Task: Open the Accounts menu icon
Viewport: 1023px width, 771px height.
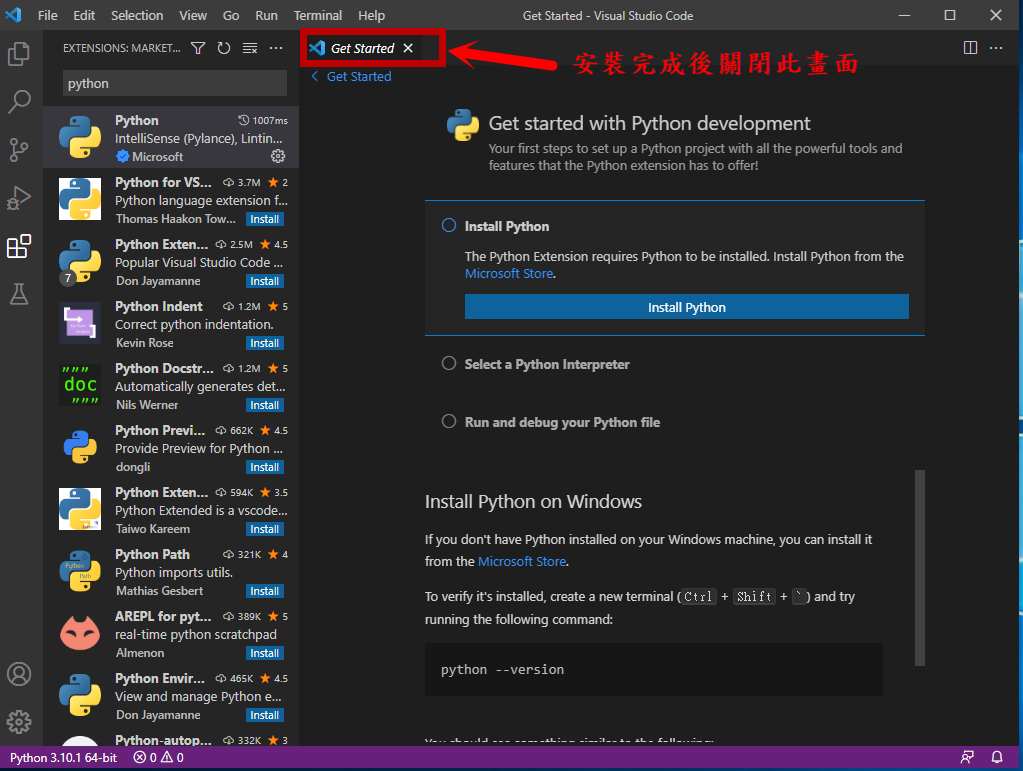Action: (x=19, y=674)
